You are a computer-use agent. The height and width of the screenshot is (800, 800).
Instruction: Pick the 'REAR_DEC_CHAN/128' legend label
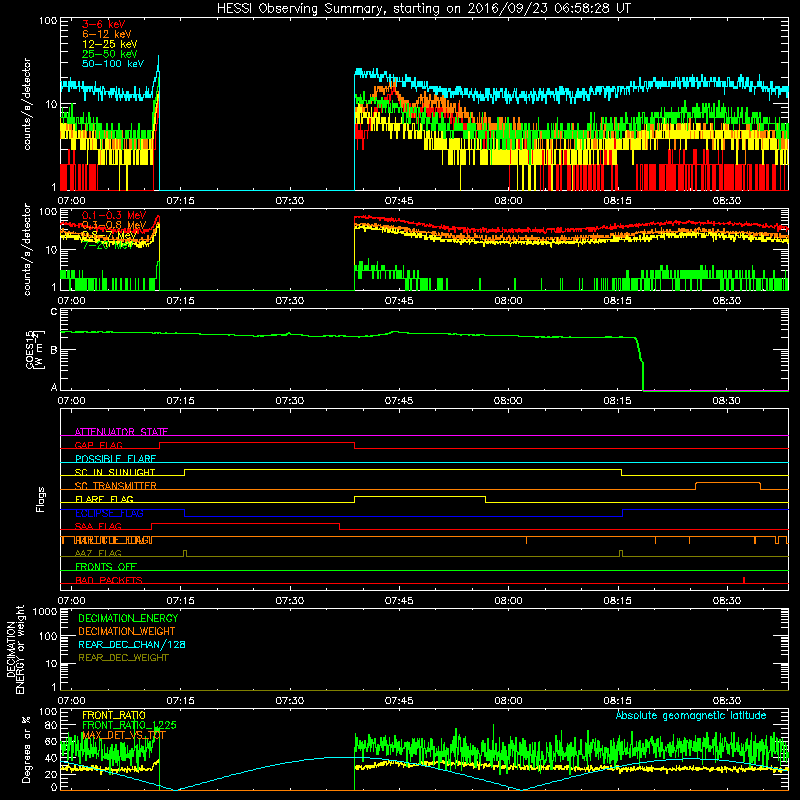[x=132, y=645]
